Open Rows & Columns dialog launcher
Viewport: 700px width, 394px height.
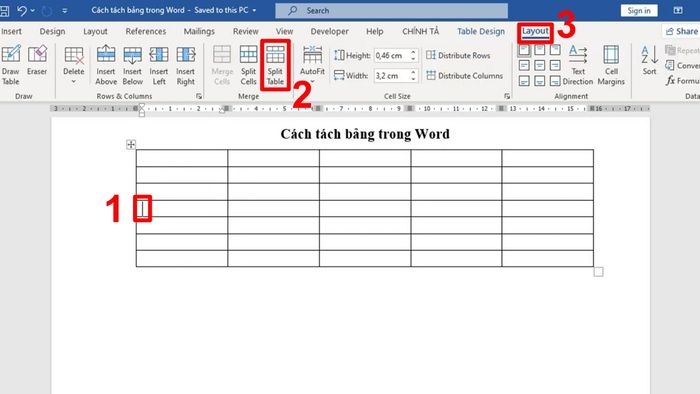[x=199, y=96]
